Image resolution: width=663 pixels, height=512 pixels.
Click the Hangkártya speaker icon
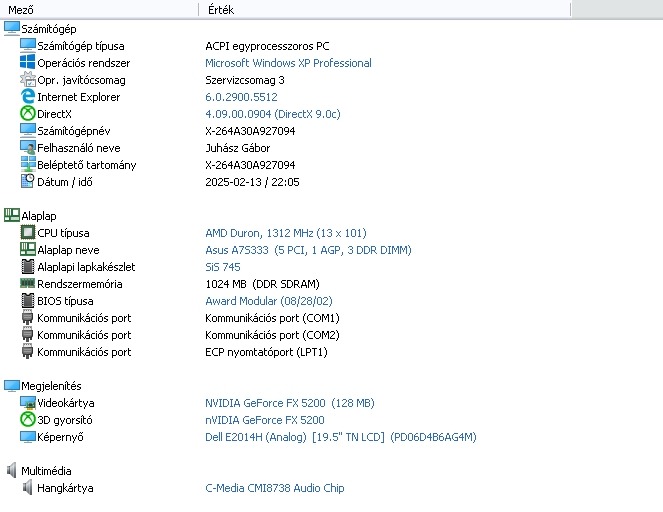point(28,488)
